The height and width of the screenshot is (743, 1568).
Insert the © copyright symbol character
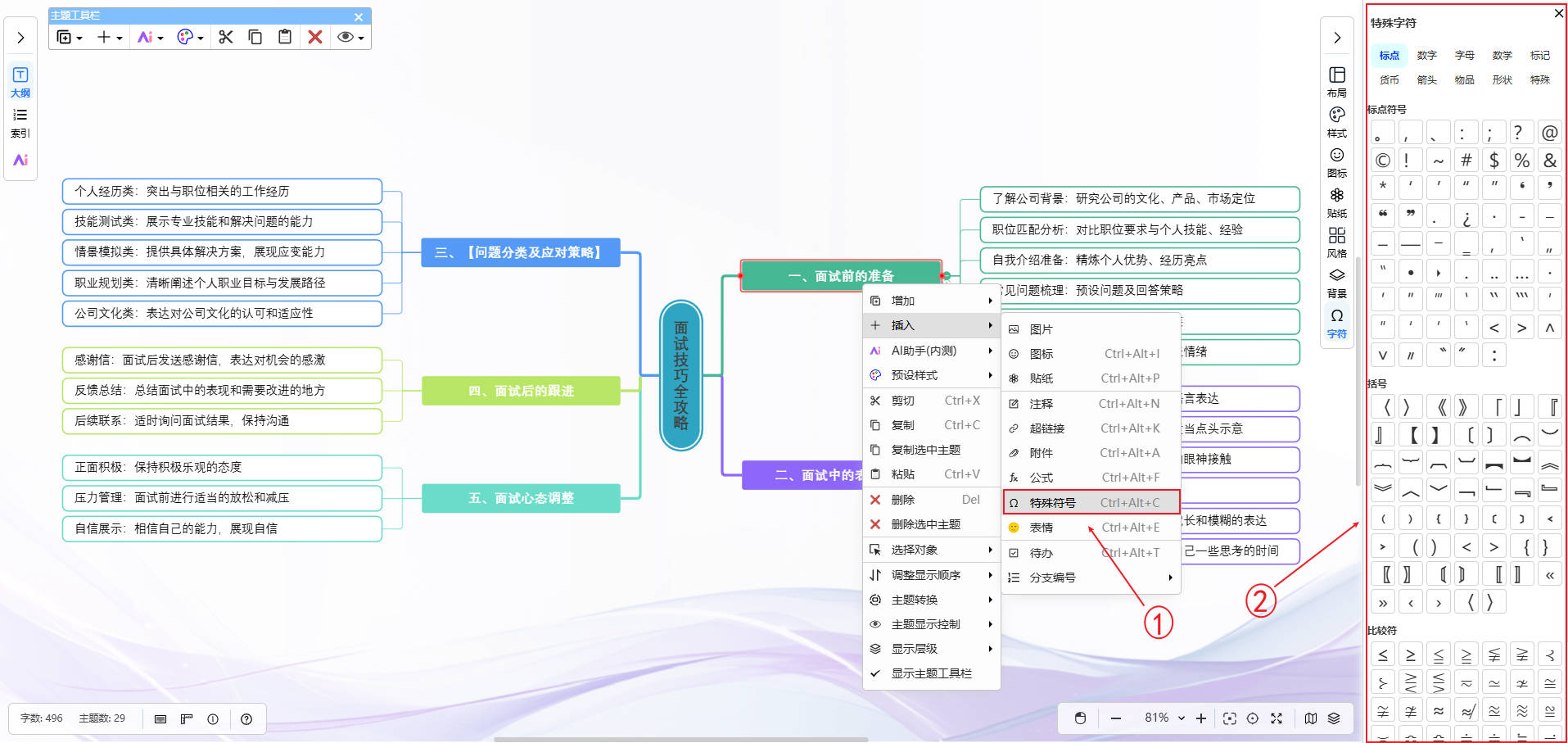(x=1383, y=161)
